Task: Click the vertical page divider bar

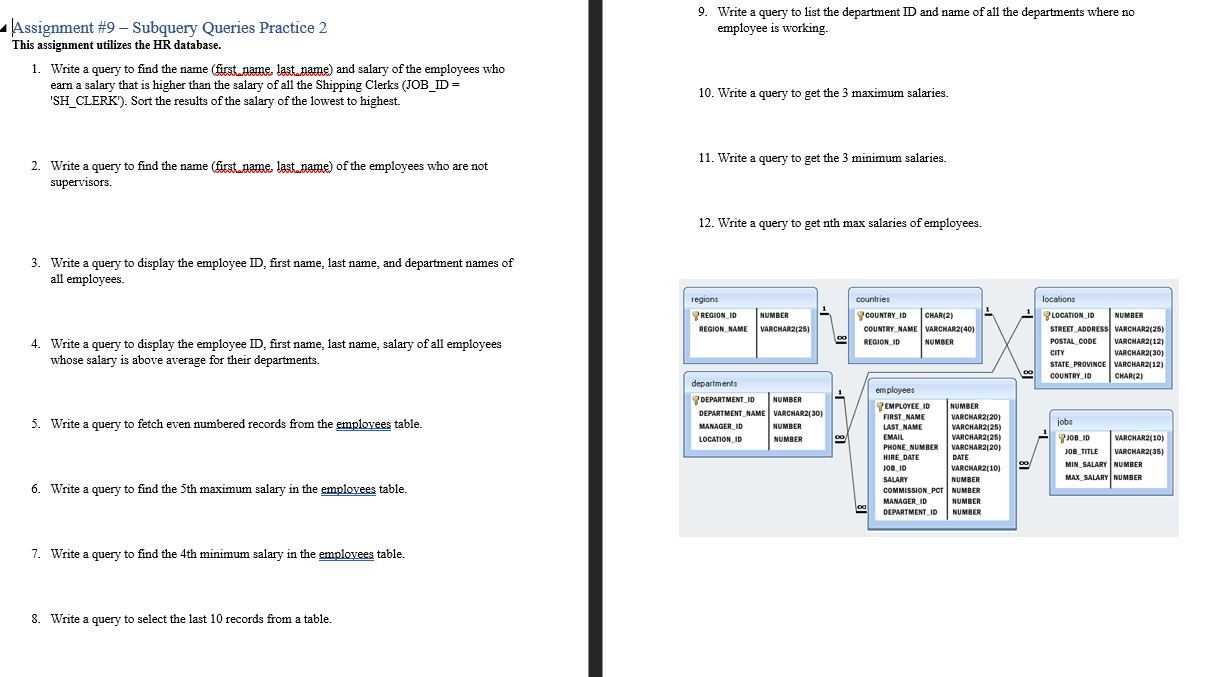Action: pos(597,338)
